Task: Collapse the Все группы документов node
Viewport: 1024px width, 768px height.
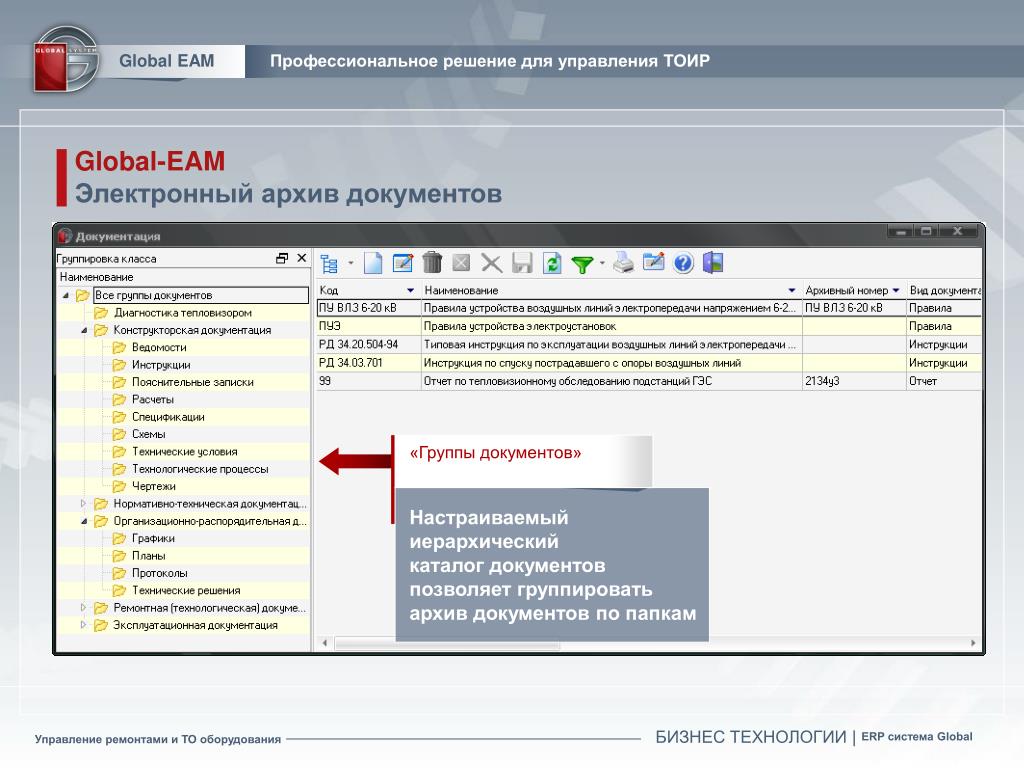Action: [65, 296]
